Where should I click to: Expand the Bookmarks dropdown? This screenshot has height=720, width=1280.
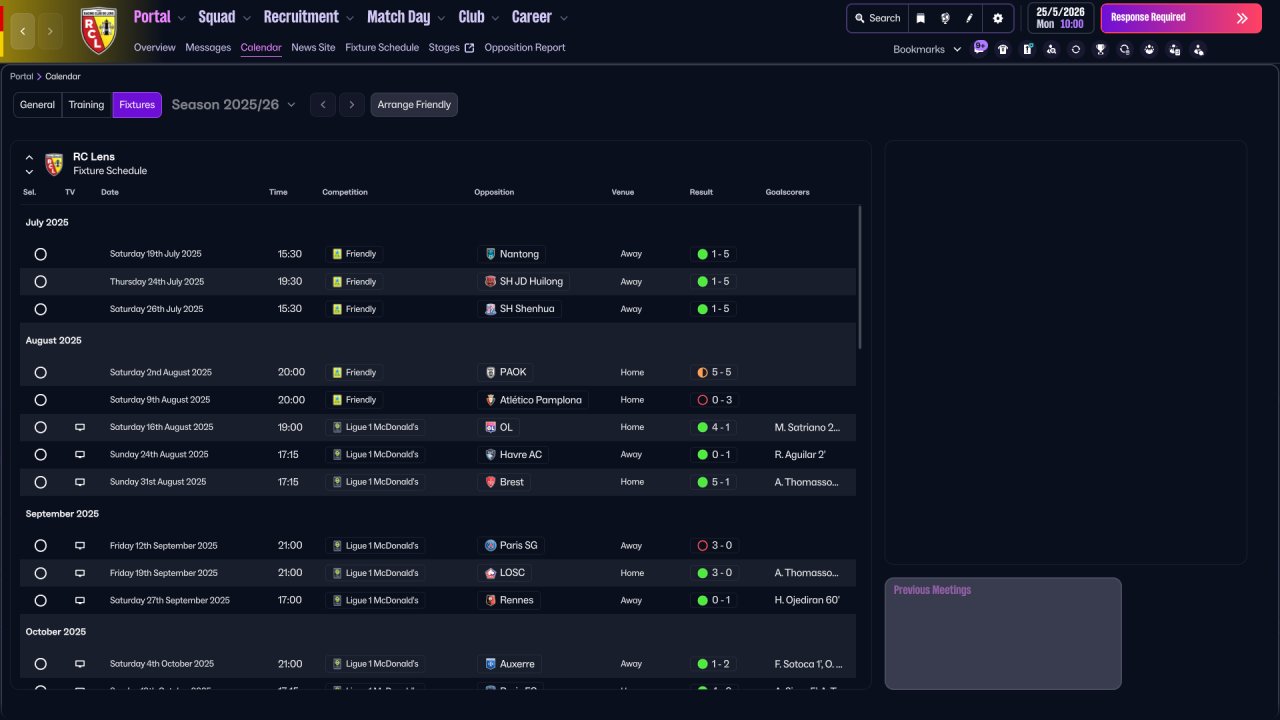click(x=927, y=49)
